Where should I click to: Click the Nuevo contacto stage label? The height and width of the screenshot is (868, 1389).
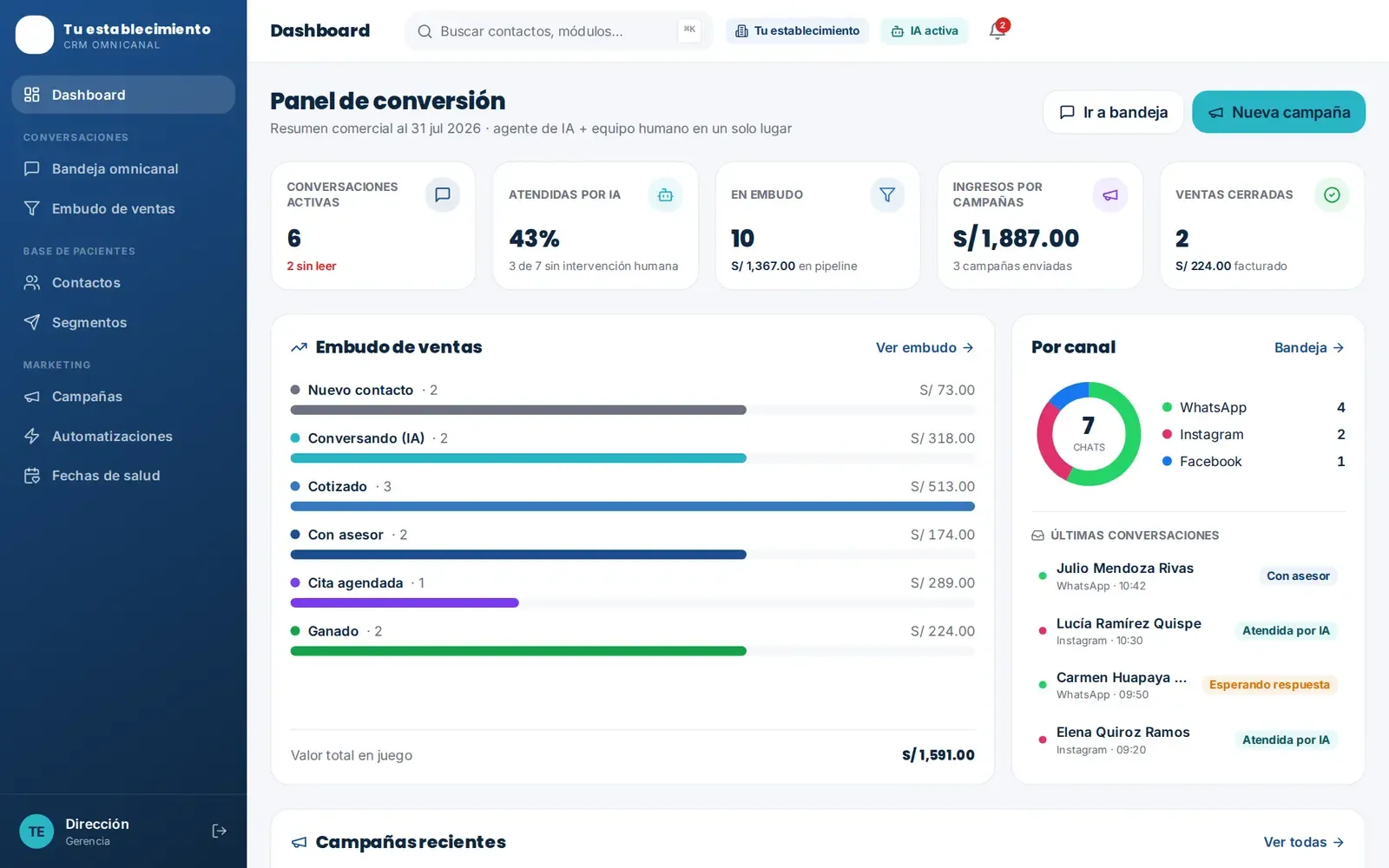pyautogui.click(x=360, y=391)
